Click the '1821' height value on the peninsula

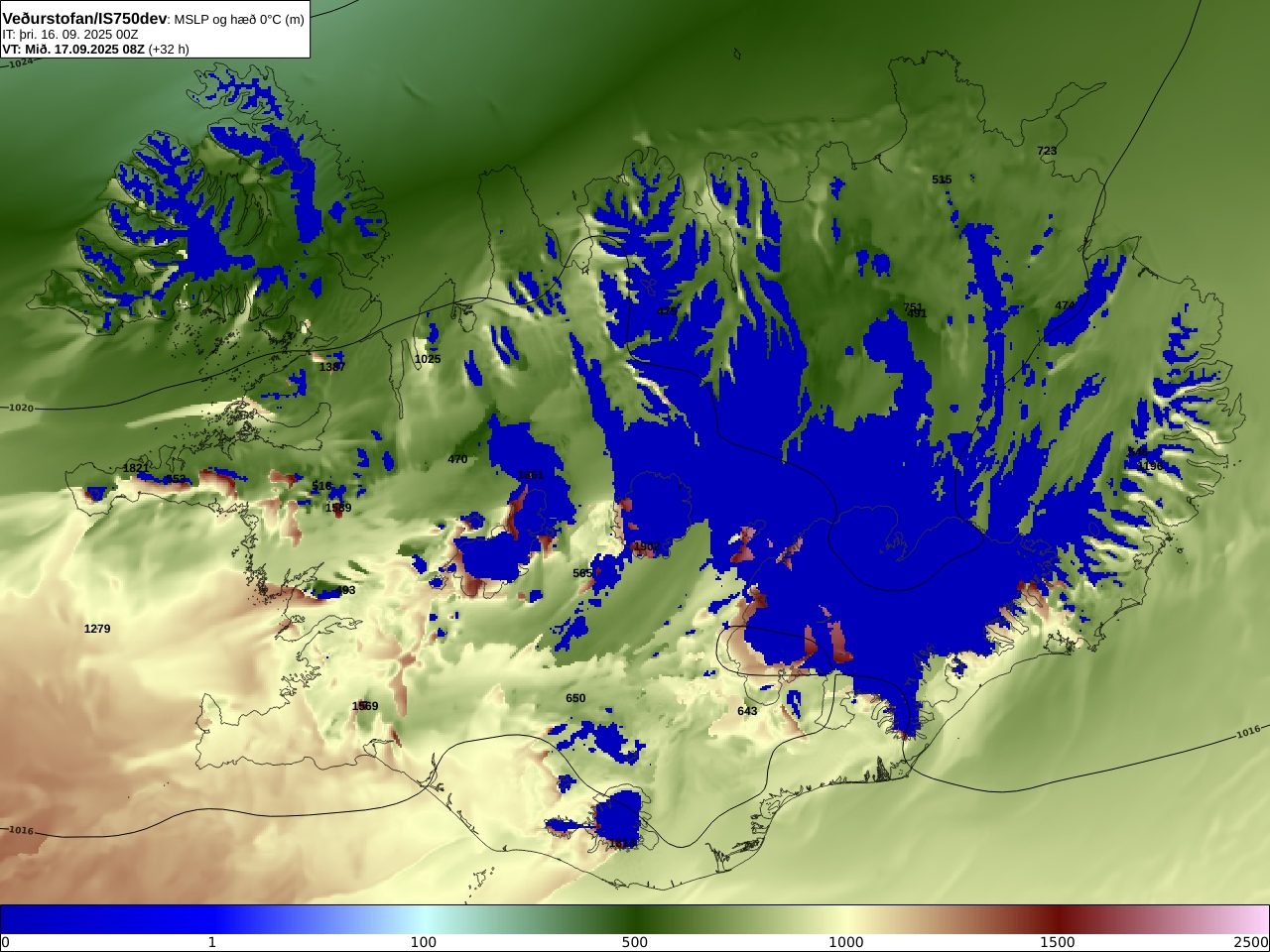pyautogui.click(x=136, y=468)
